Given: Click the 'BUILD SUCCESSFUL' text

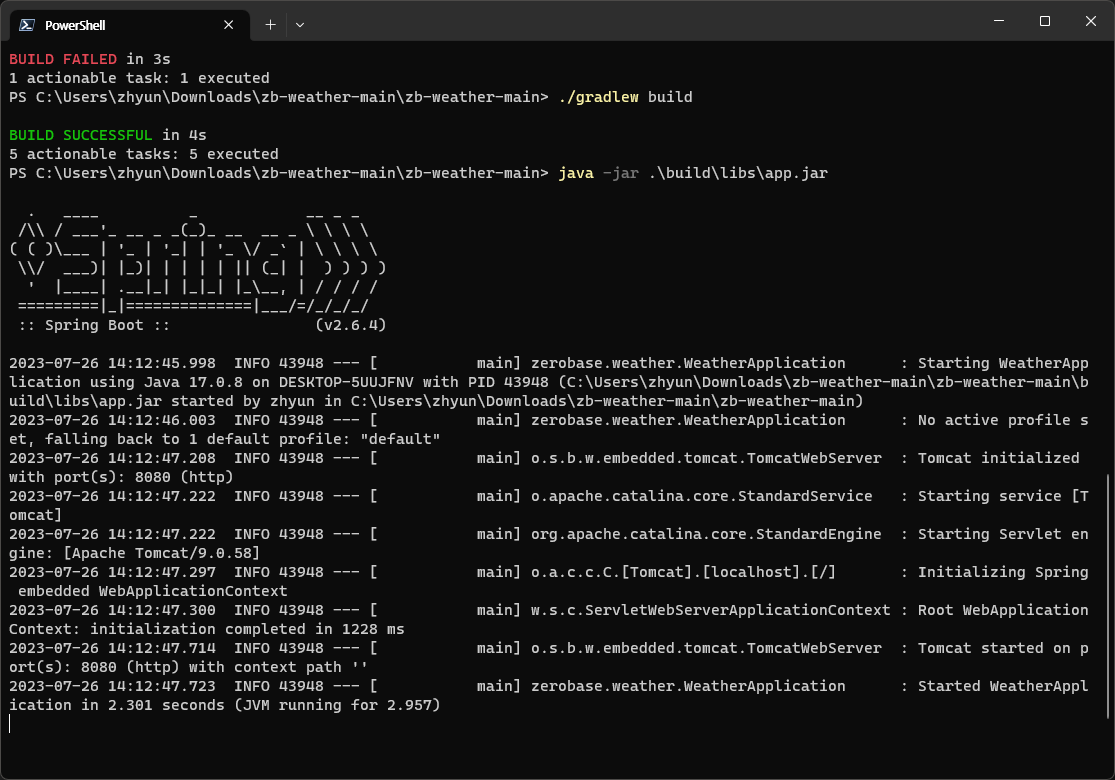Looking at the screenshot, I should [x=80, y=135].
